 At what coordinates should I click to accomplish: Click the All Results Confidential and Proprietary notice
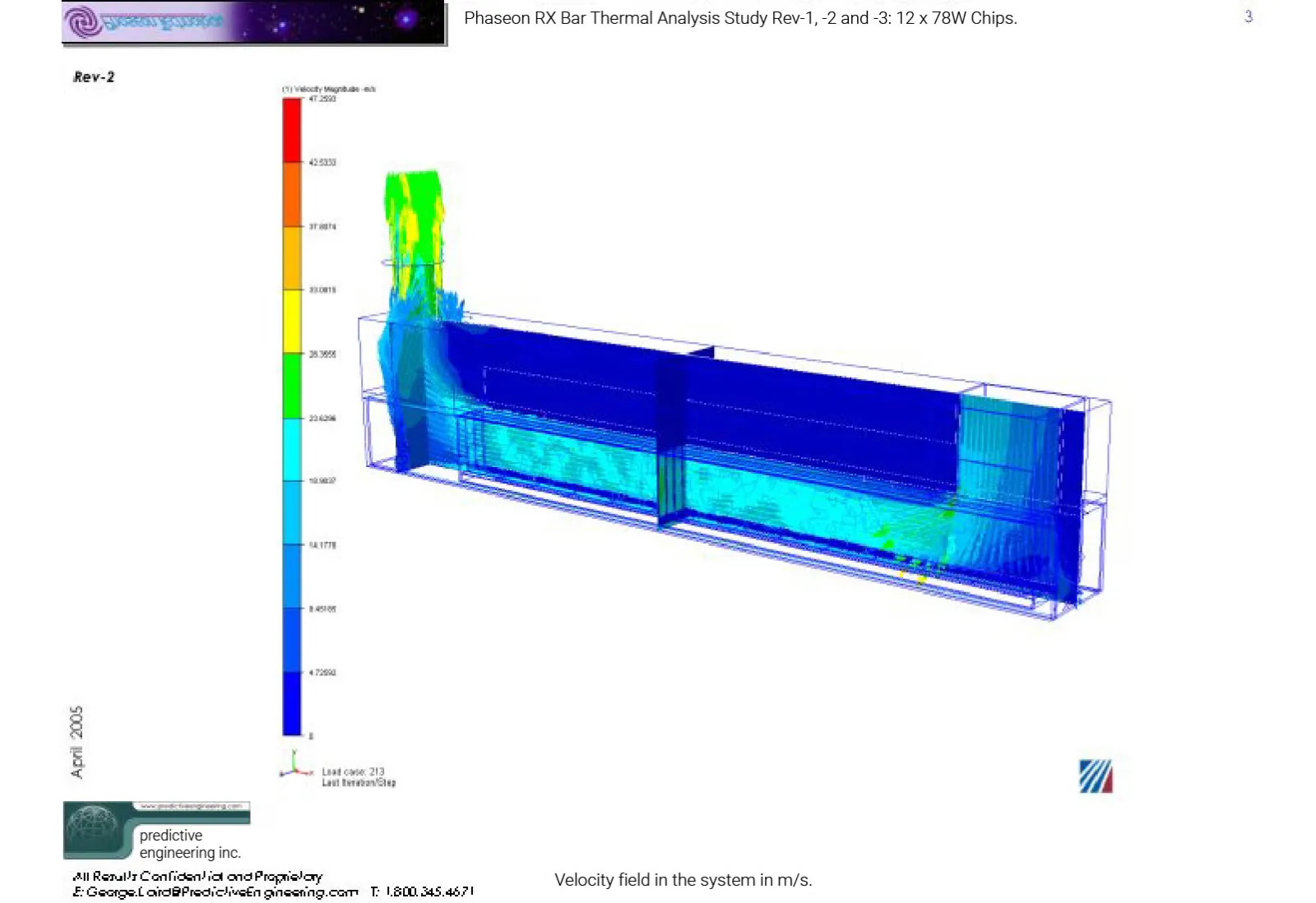[x=197, y=877]
